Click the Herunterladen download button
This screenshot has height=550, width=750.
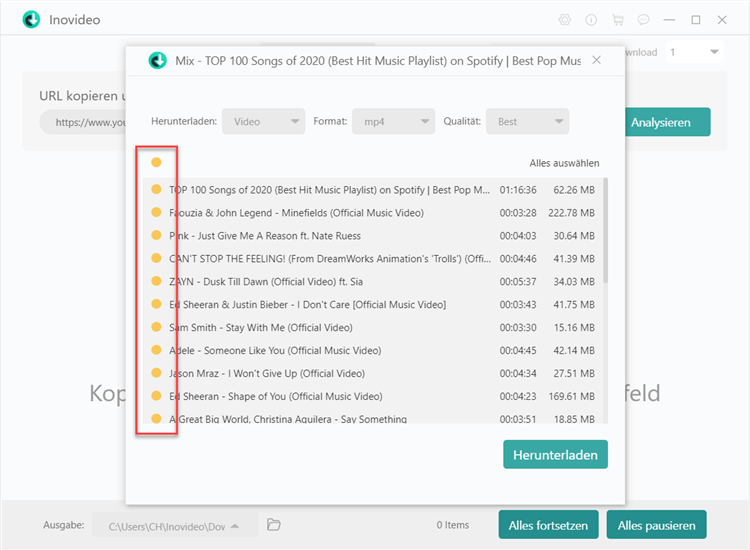[555, 454]
